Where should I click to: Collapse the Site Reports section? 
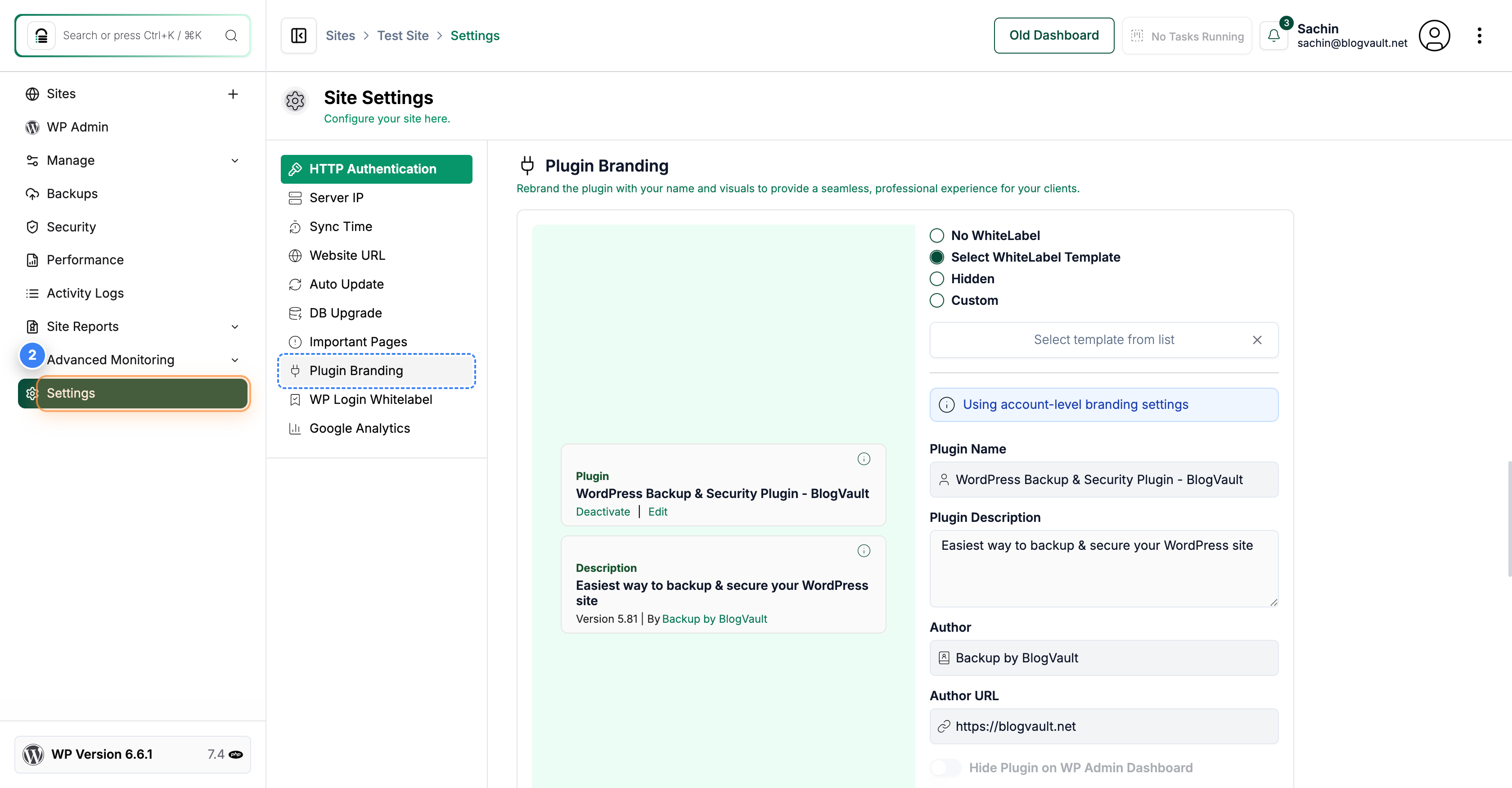coord(235,326)
